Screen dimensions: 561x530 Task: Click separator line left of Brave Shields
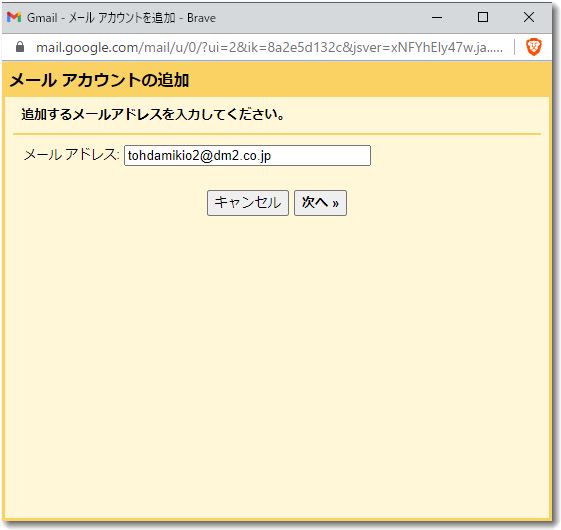(x=514, y=47)
